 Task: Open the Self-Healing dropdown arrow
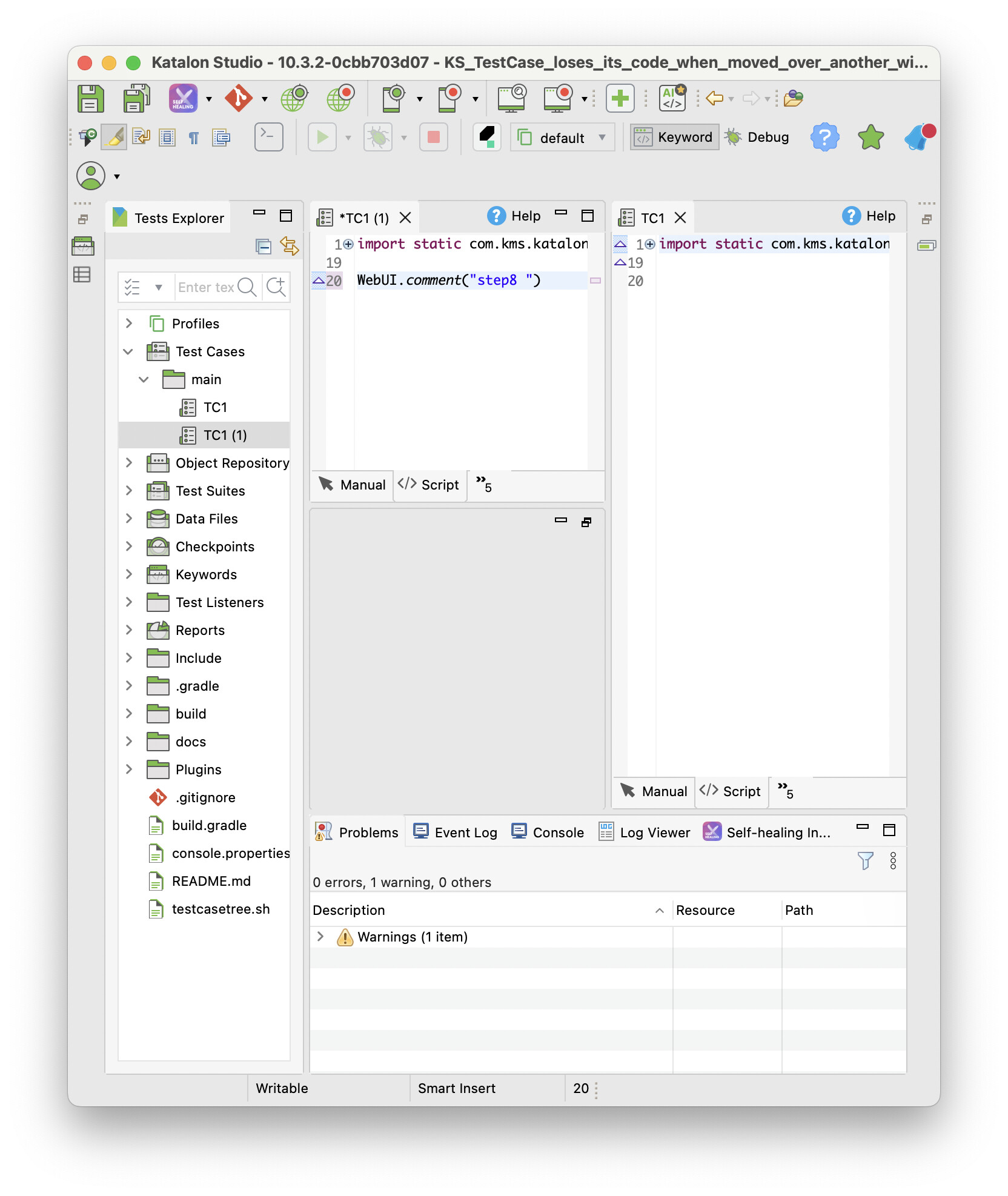click(209, 99)
